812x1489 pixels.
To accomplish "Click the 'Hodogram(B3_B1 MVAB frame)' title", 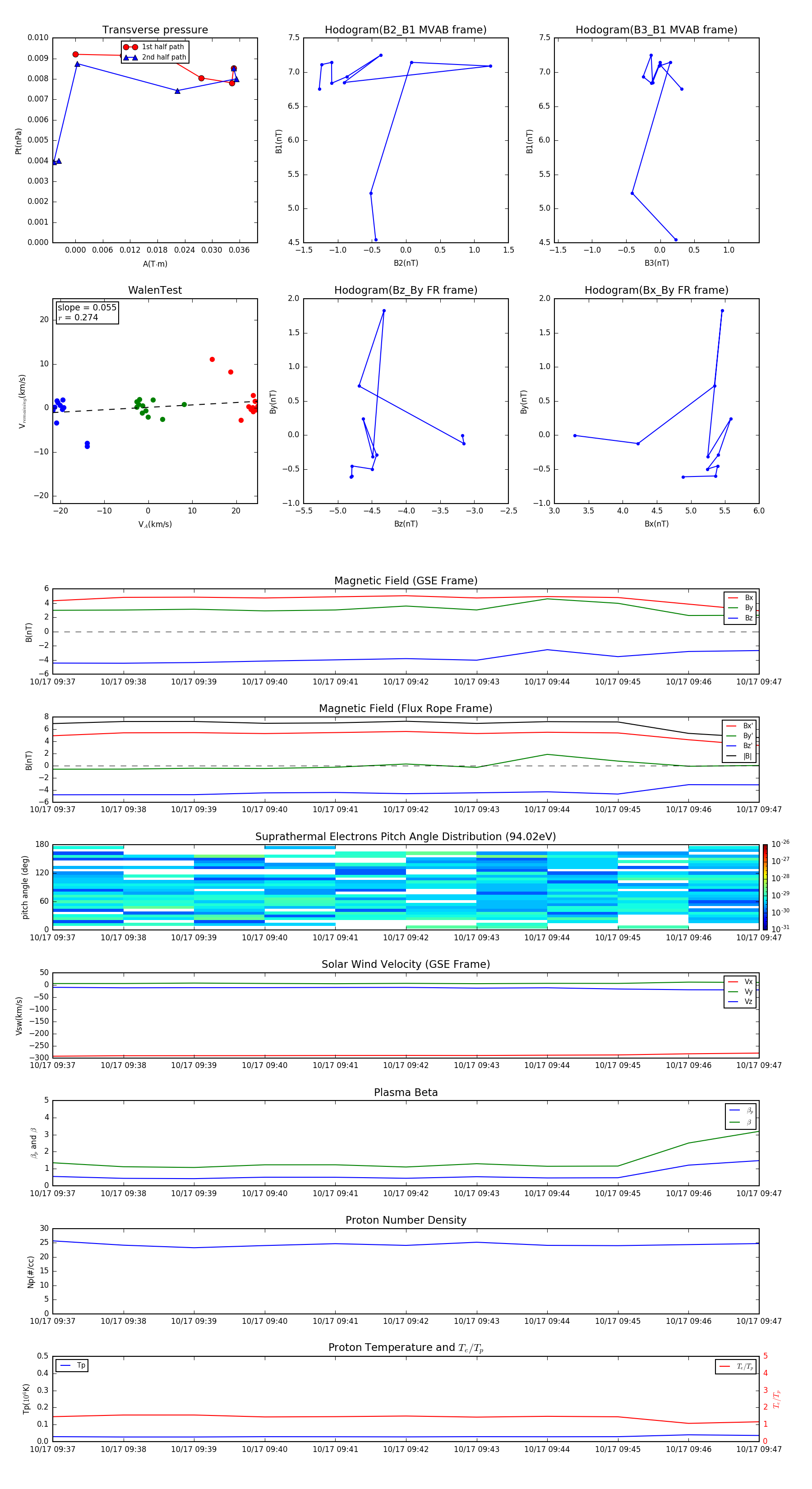I will click(656, 30).
